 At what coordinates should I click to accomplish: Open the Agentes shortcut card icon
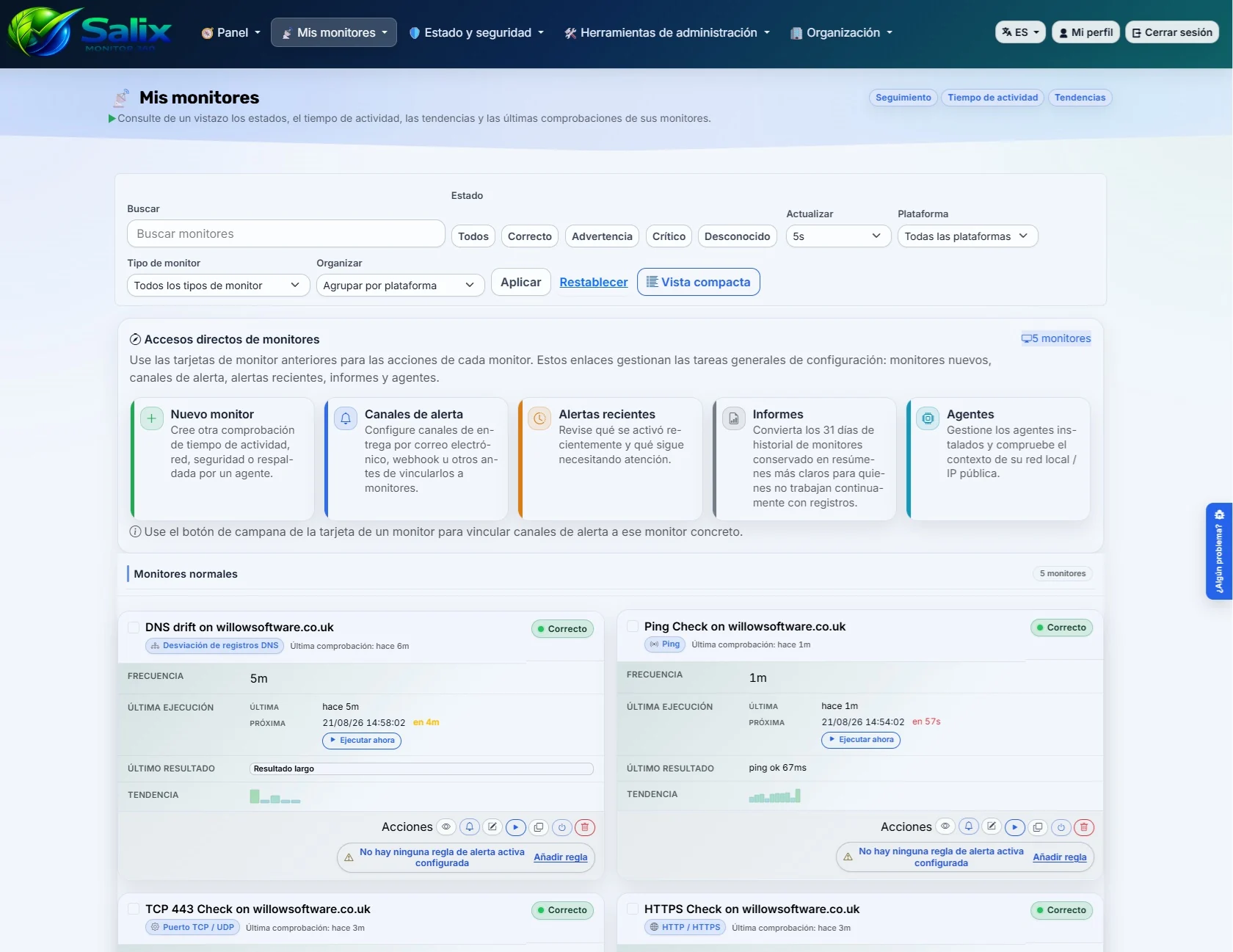point(928,418)
